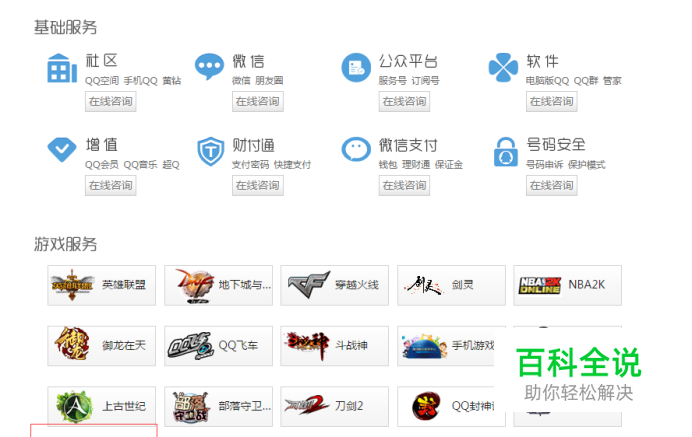Click 在线咨询 button under 微信
The image size is (692, 437).
click(258, 102)
